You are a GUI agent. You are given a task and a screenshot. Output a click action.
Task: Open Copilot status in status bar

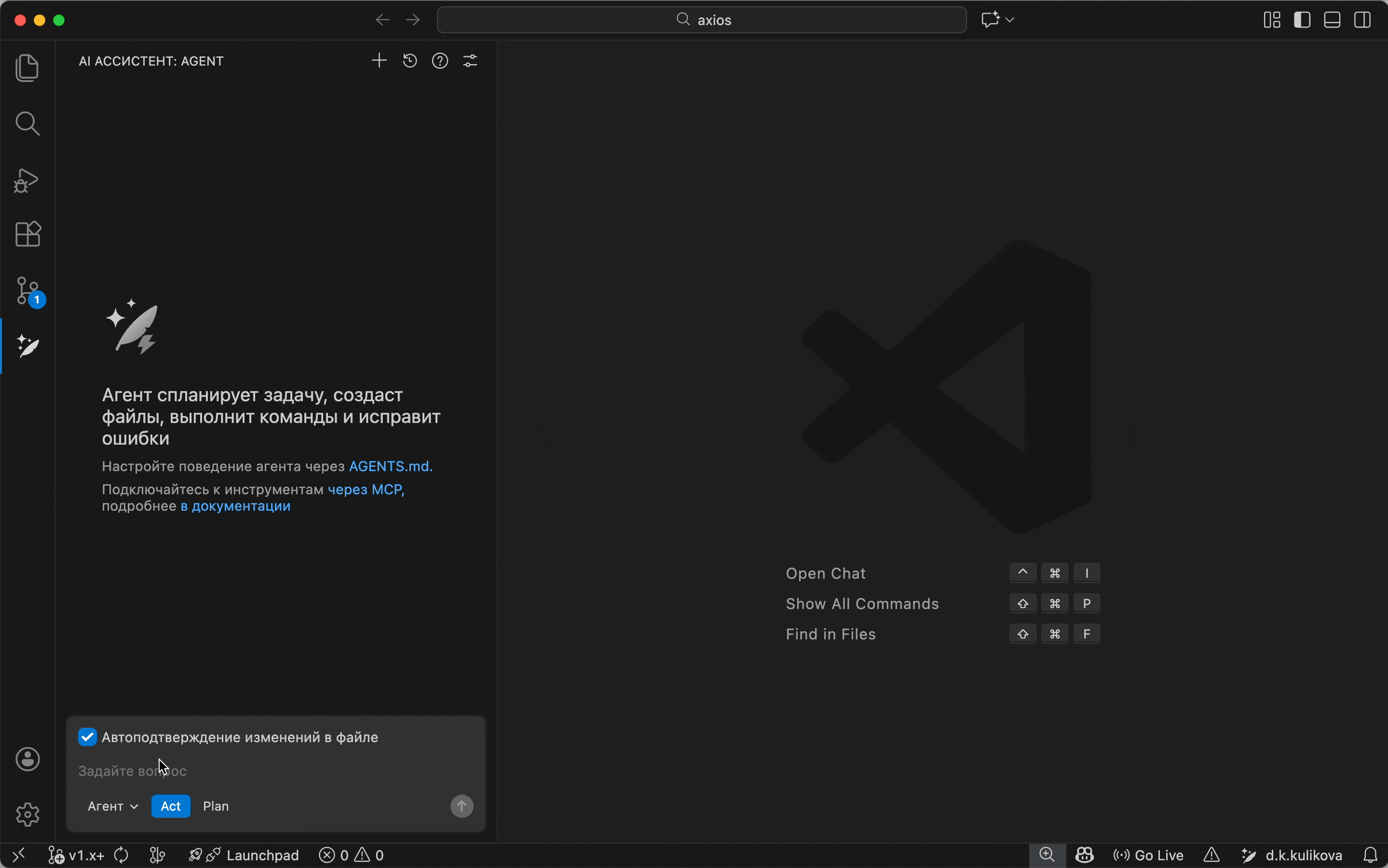point(1084,855)
